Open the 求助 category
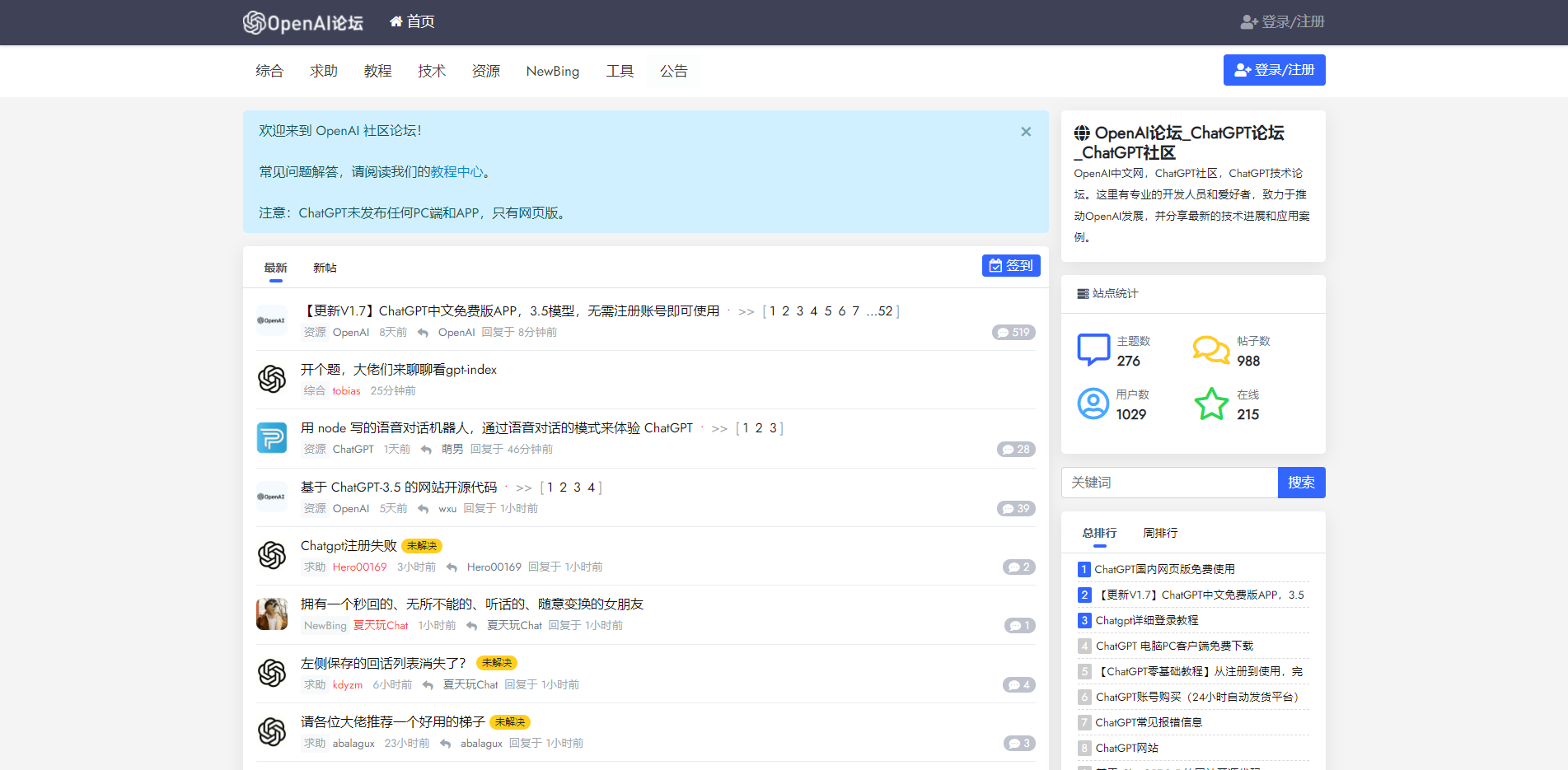Viewport: 1568px width, 770px height. 324,72
